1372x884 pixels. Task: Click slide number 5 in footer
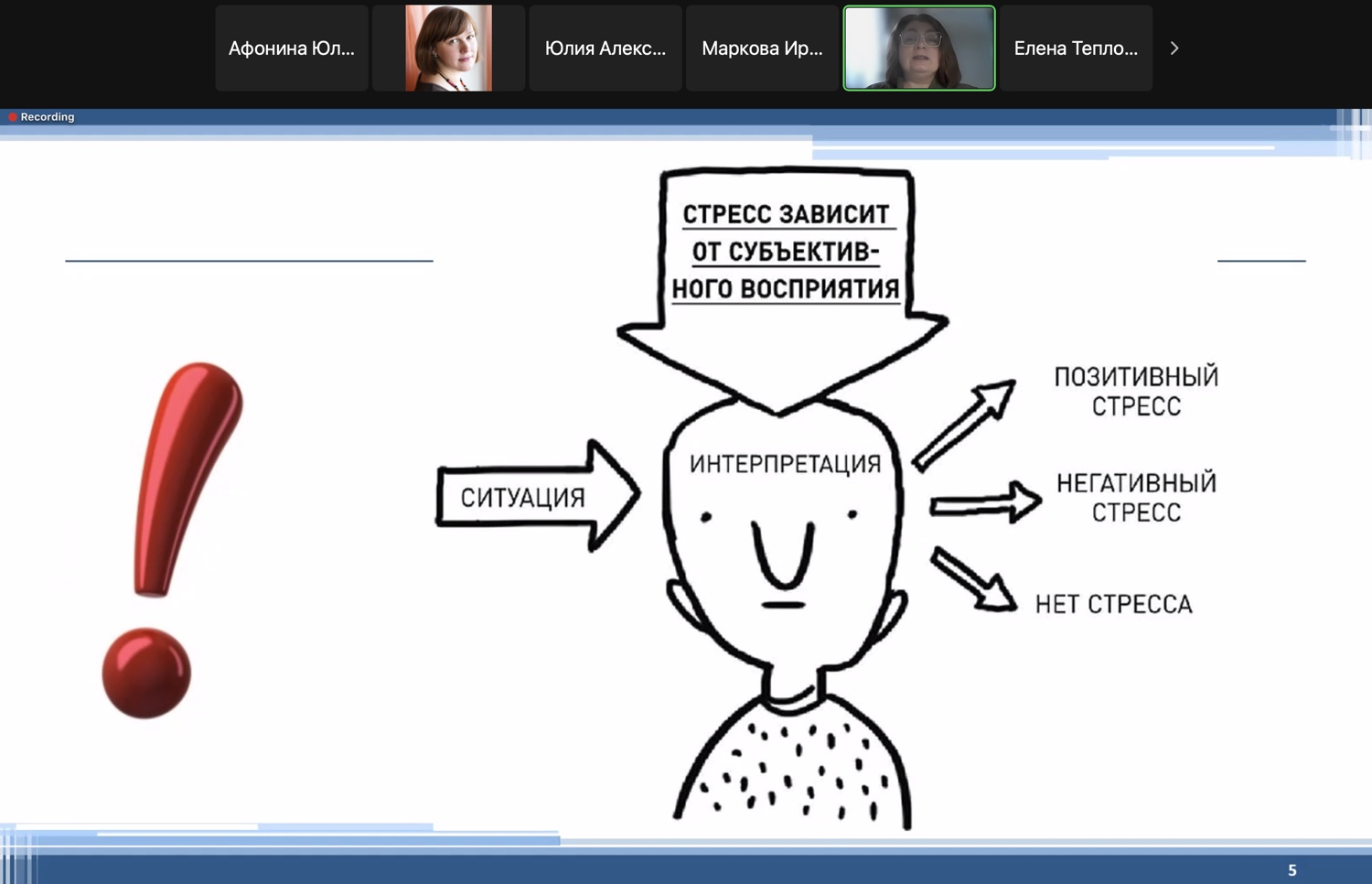[x=1292, y=870]
